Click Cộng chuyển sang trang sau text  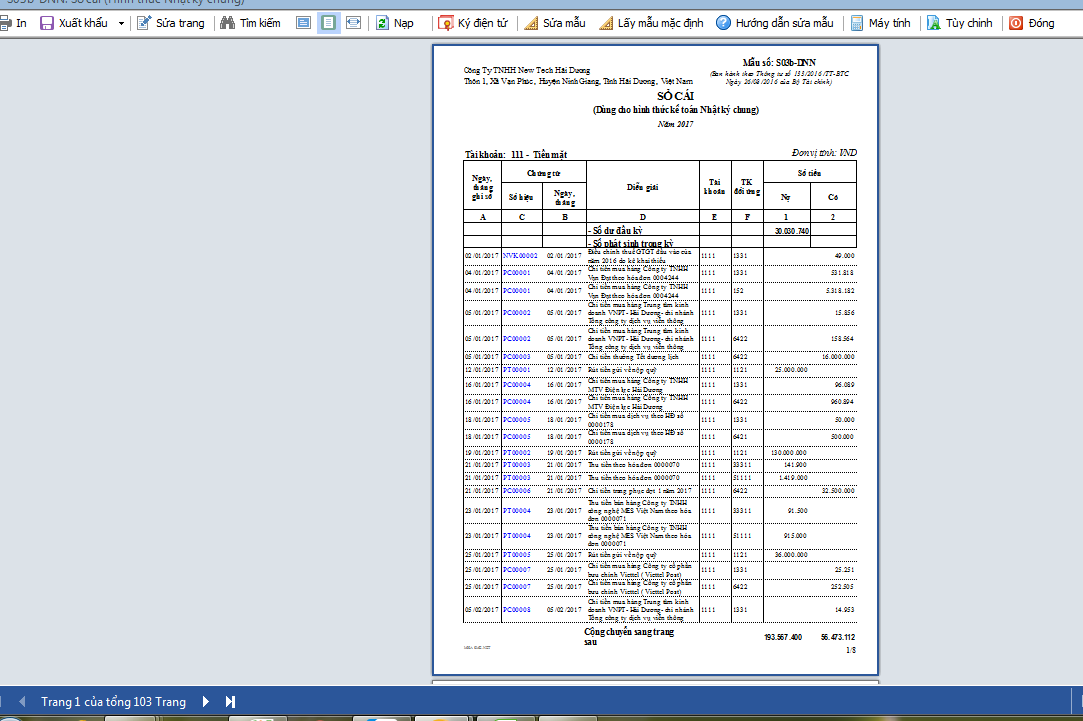pos(629,637)
